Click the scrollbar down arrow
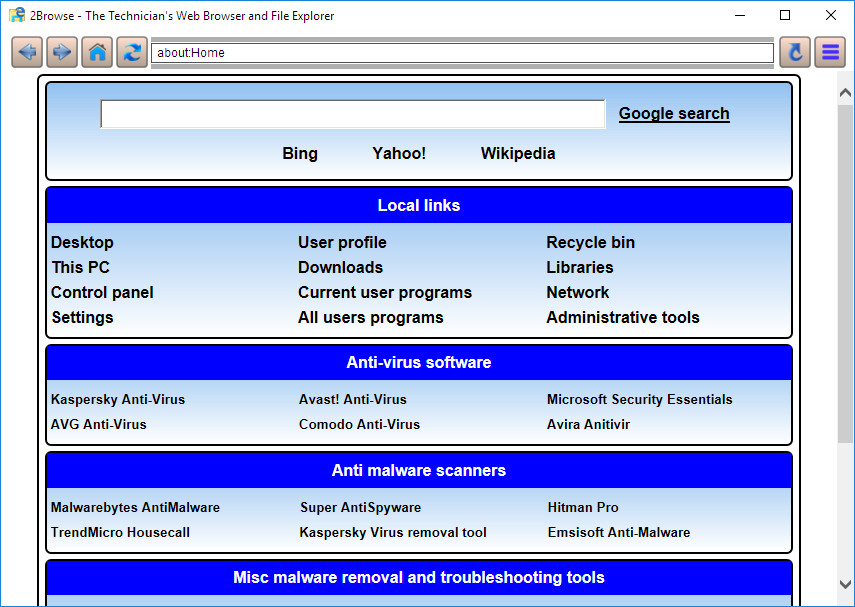 click(845, 584)
